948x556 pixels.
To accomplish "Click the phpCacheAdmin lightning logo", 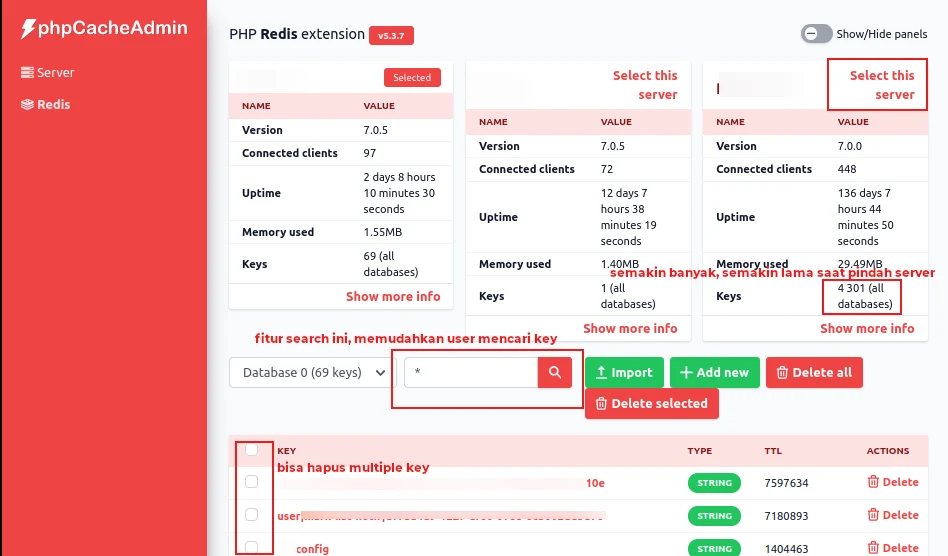I will [x=29, y=29].
